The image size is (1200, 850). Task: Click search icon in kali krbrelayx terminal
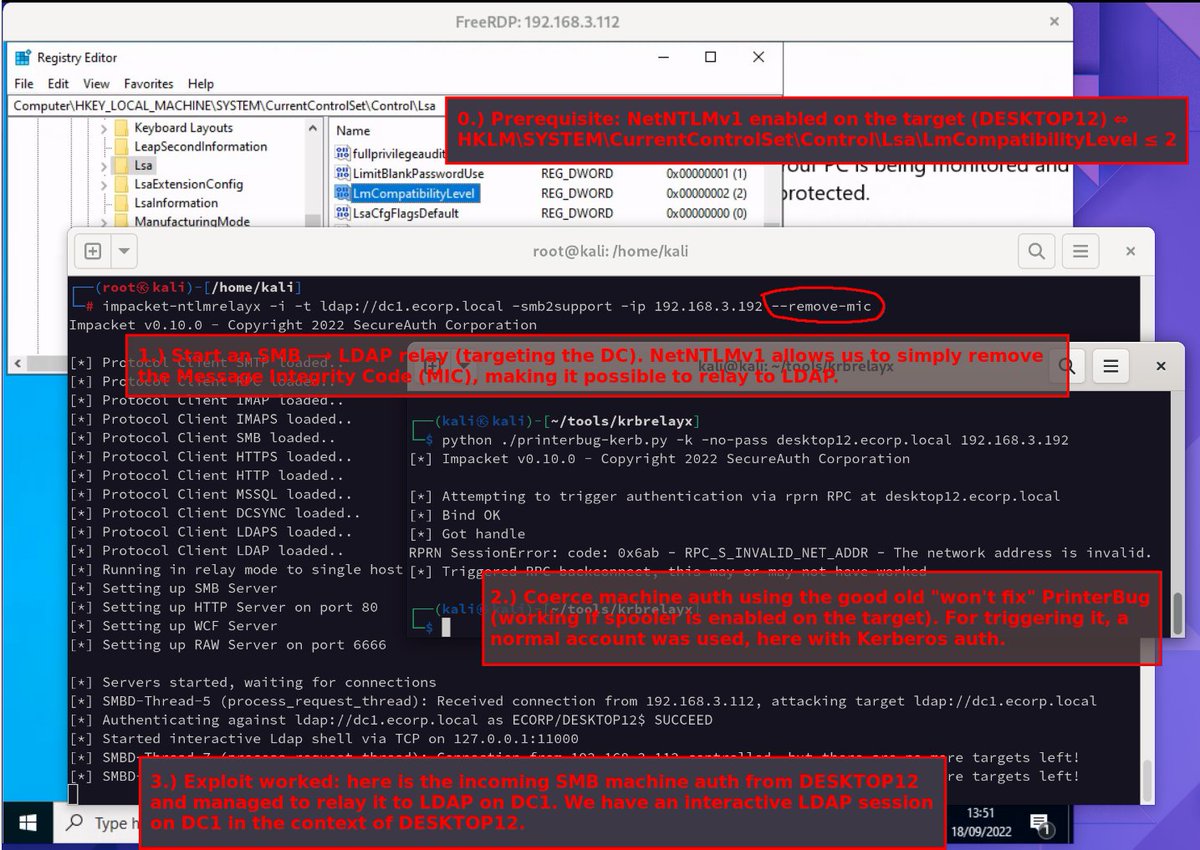tap(1067, 367)
